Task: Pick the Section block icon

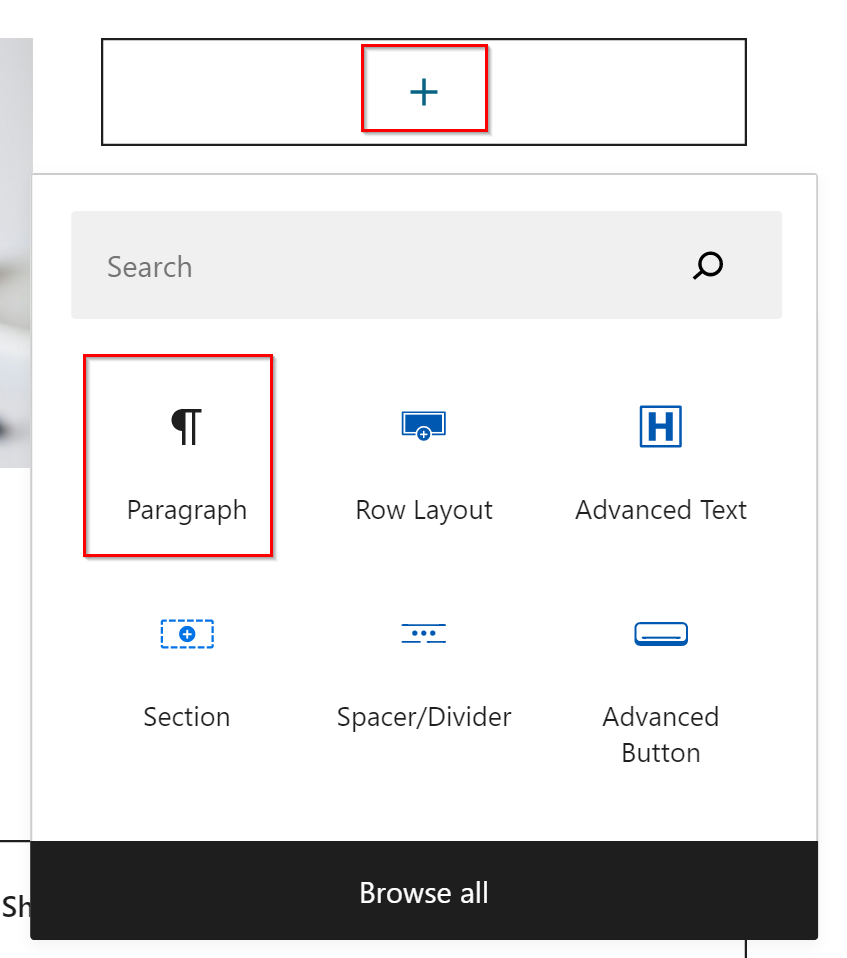Action: tap(187, 634)
